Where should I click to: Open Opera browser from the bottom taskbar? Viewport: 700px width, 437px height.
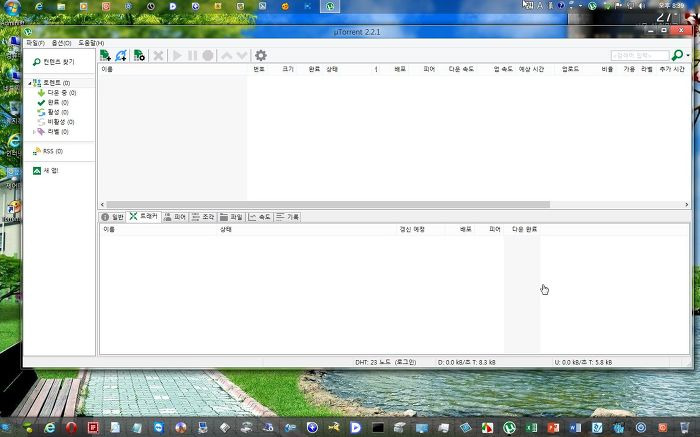pyautogui.click(x=71, y=428)
